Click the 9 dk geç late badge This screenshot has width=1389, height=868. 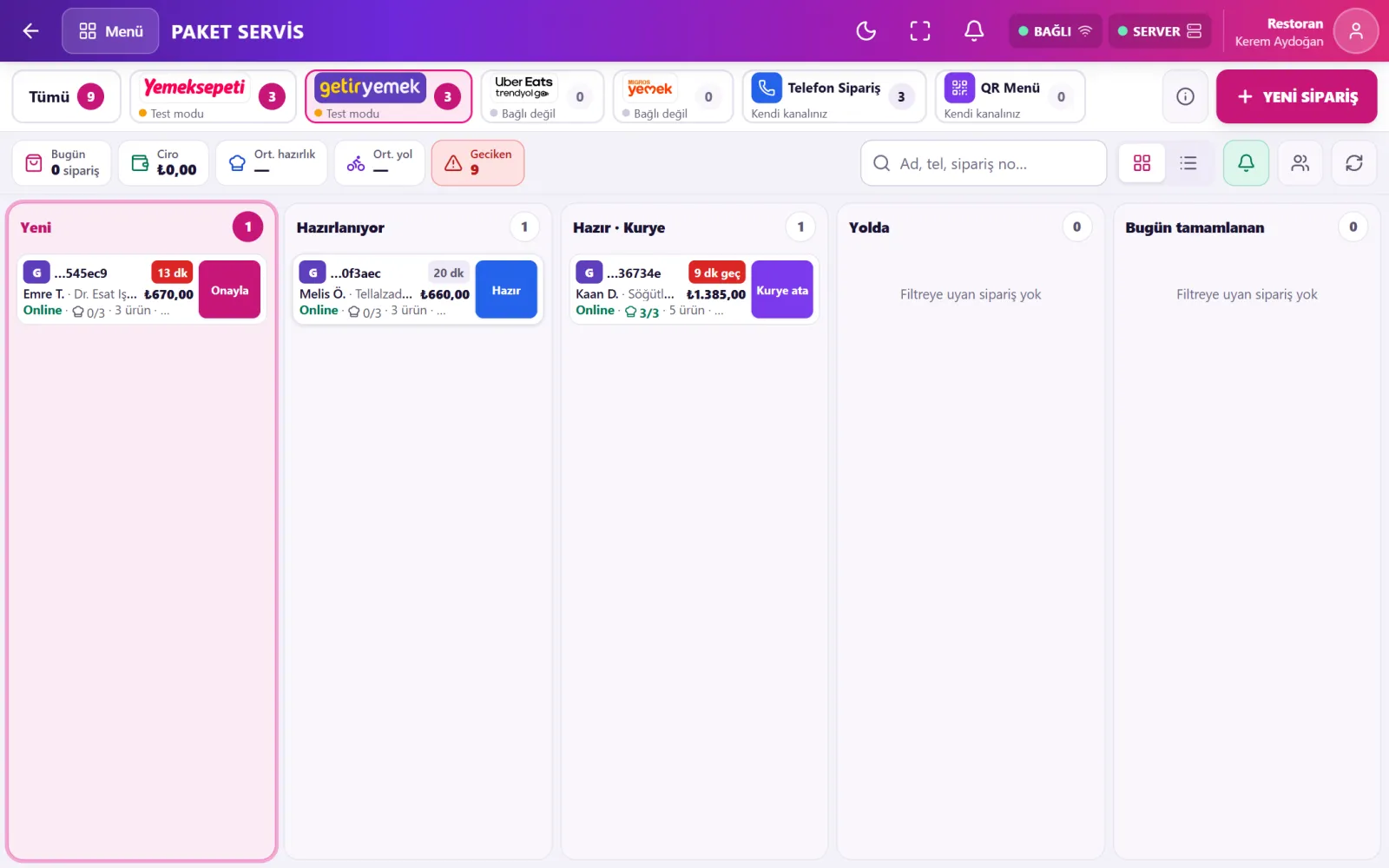point(717,273)
